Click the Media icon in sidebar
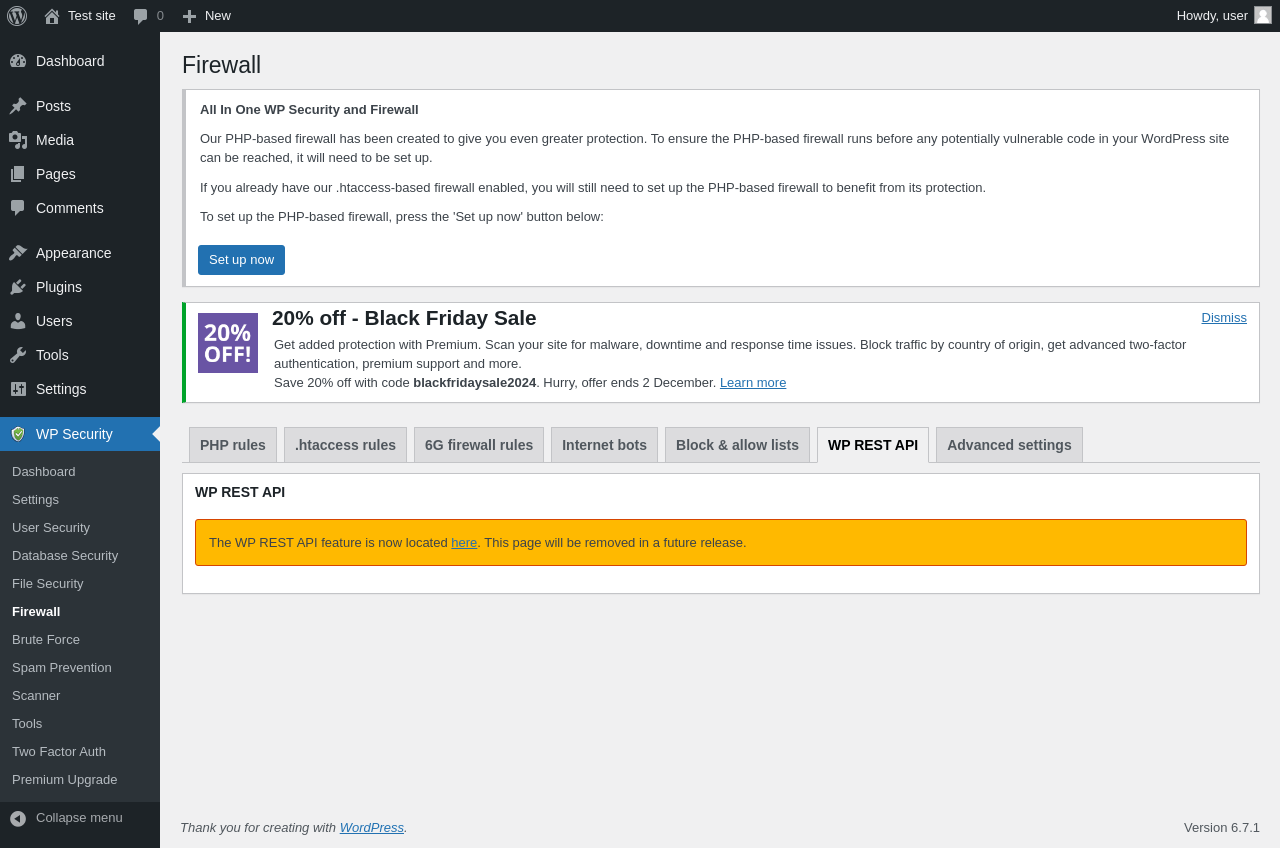This screenshot has width=1280, height=848. pyautogui.click(x=18, y=140)
